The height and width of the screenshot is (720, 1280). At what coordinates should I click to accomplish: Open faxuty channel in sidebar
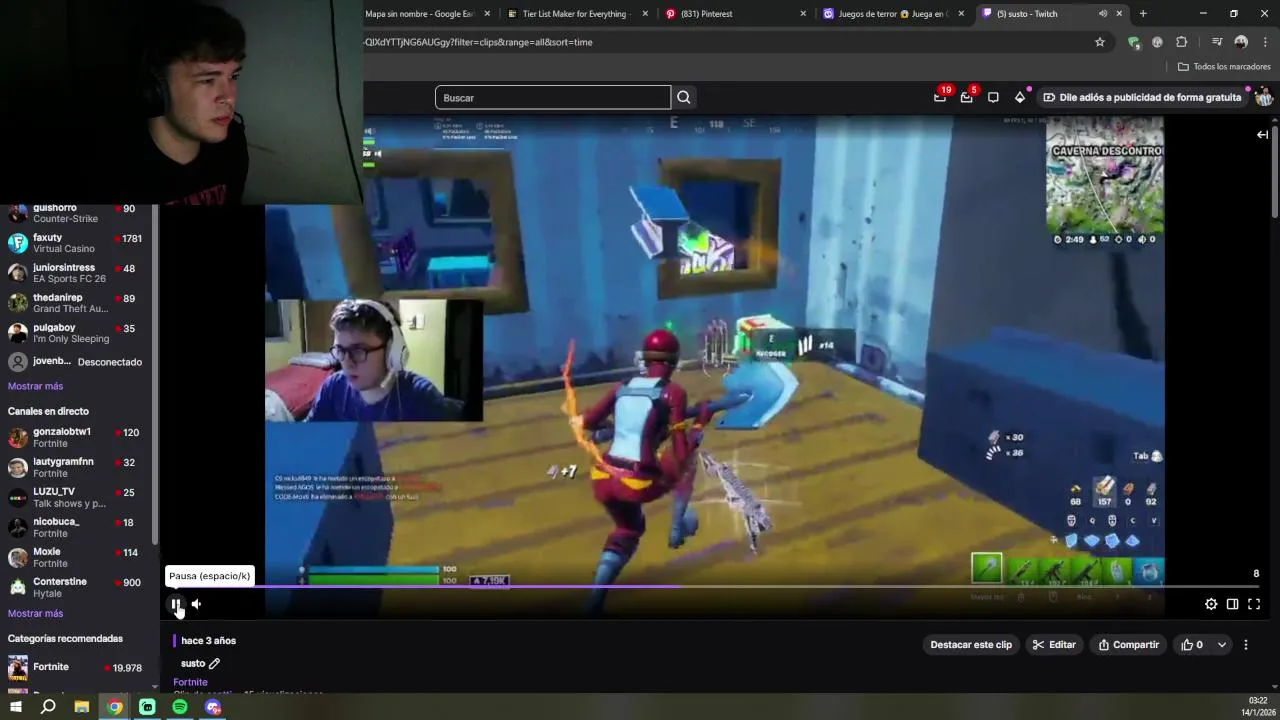pyautogui.click(x=75, y=243)
